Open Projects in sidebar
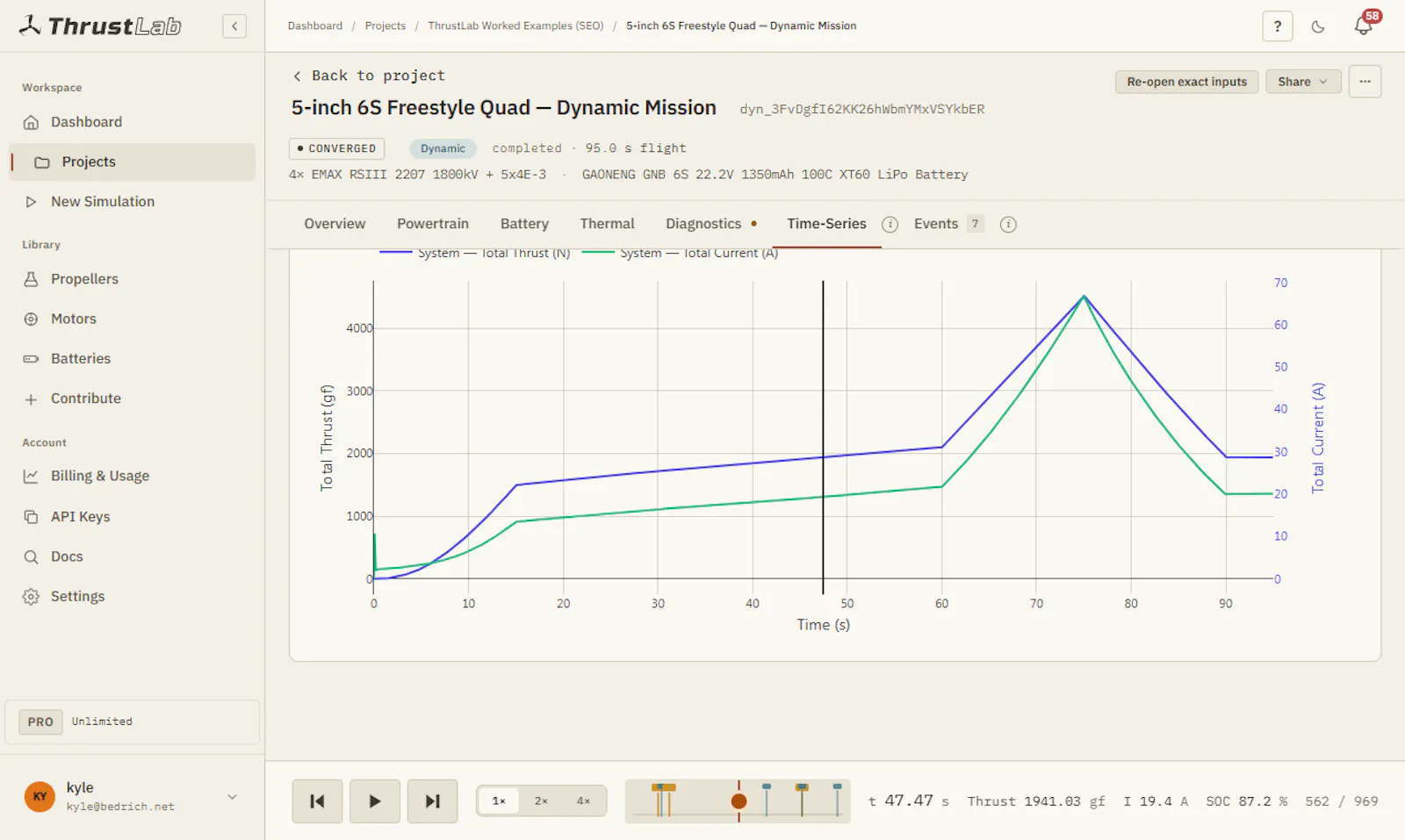The image size is (1405, 840). [132, 162]
